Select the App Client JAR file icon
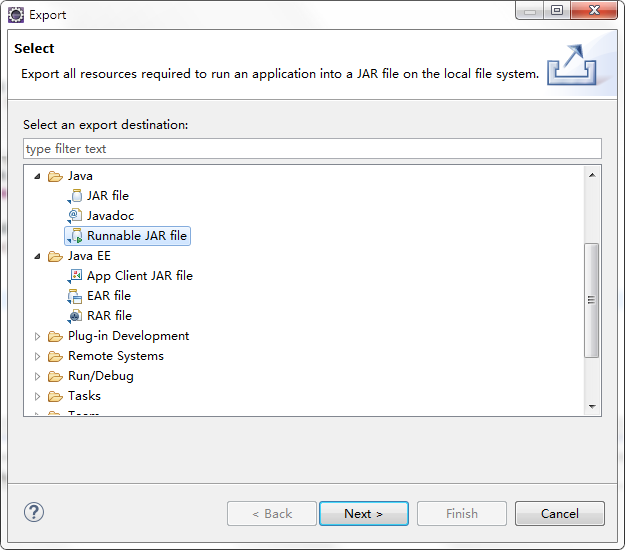The image size is (625, 550). click(75, 276)
